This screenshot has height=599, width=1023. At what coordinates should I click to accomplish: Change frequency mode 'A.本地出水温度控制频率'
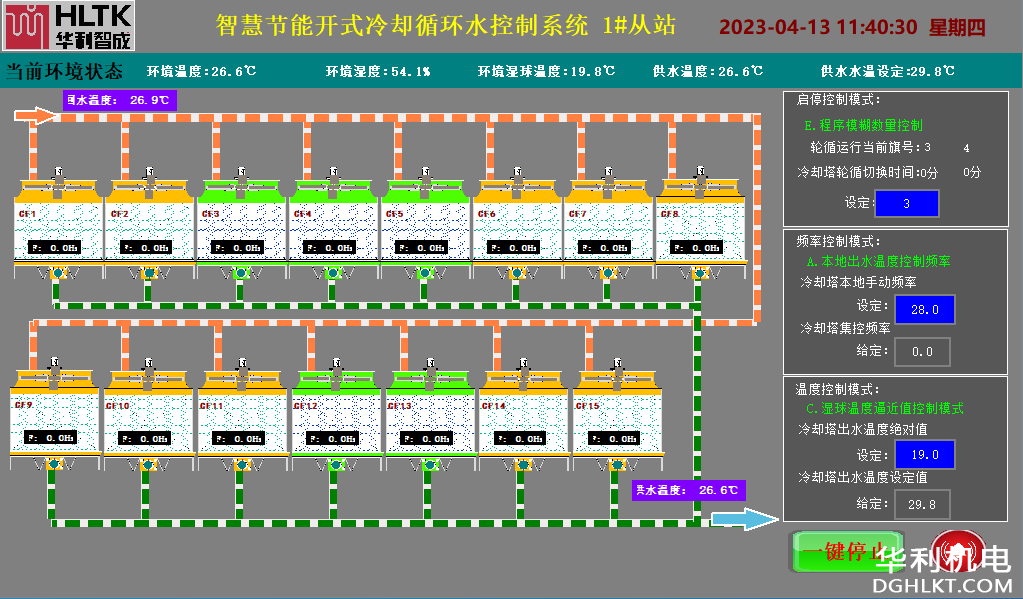[877, 261]
